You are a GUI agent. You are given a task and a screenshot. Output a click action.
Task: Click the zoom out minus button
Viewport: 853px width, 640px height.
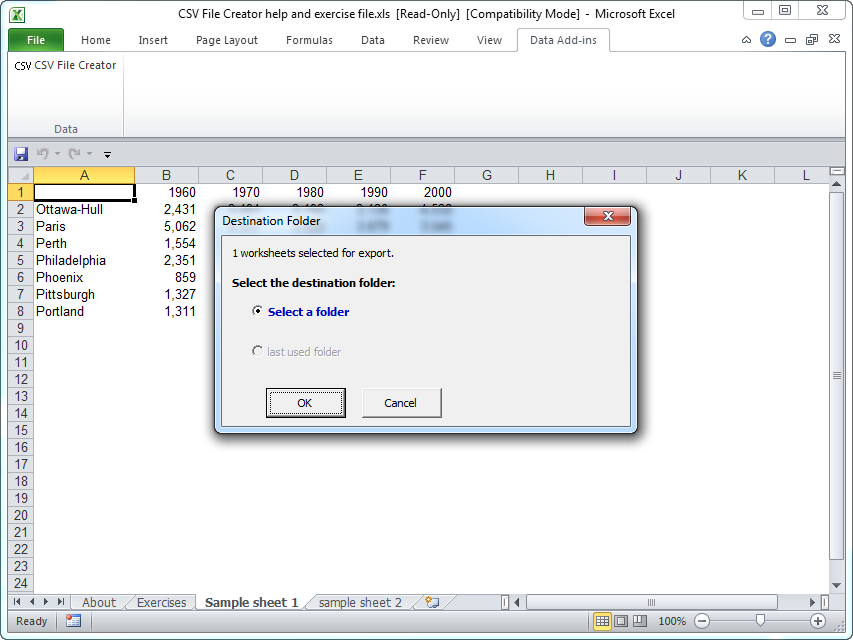(x=702, y=621)
